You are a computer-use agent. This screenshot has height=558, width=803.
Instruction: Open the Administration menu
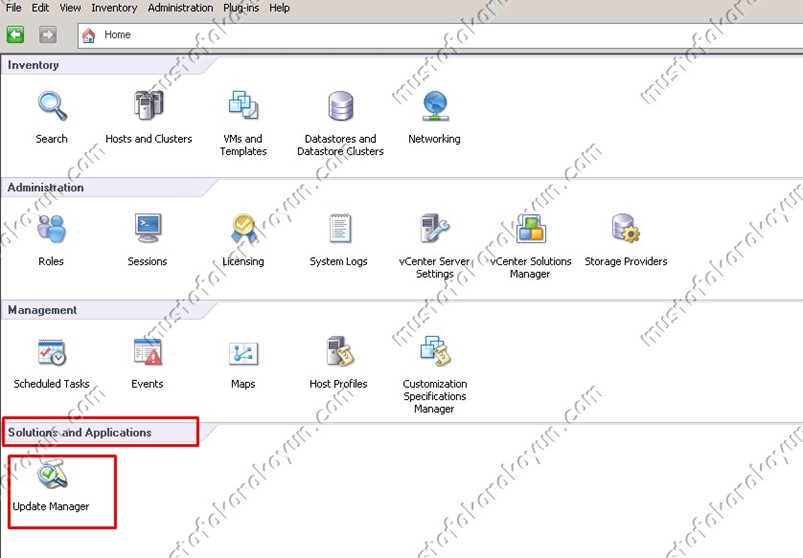180,8
